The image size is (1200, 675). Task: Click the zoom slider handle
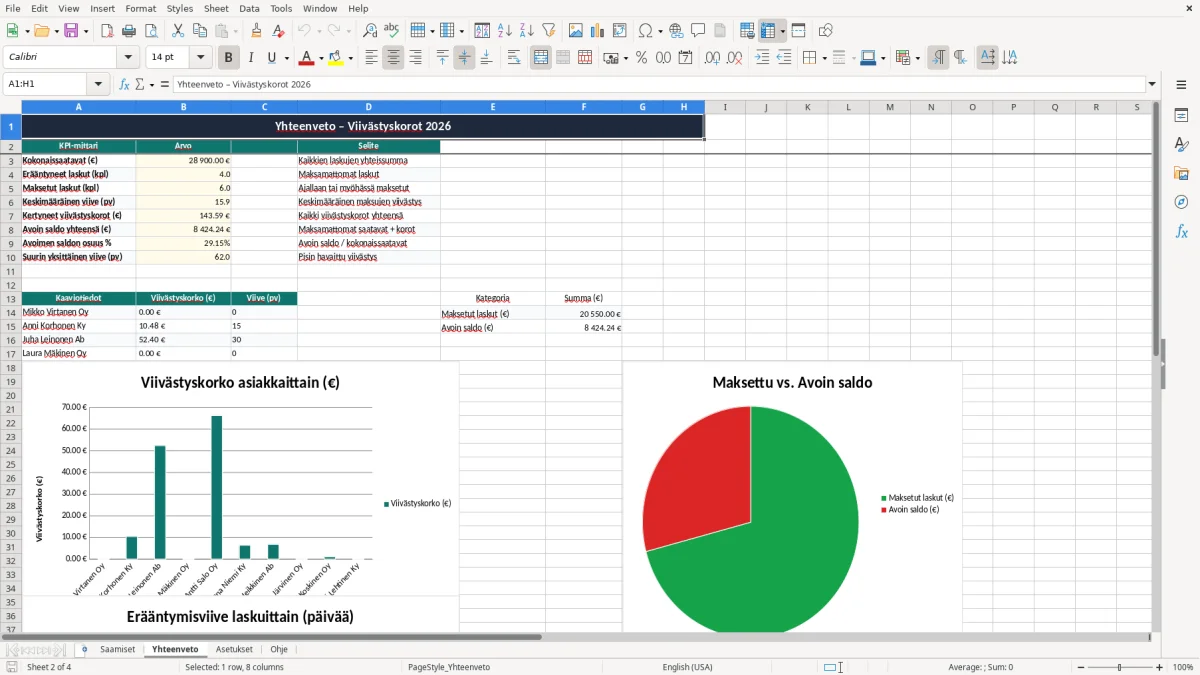click(x=1120, y=667)
